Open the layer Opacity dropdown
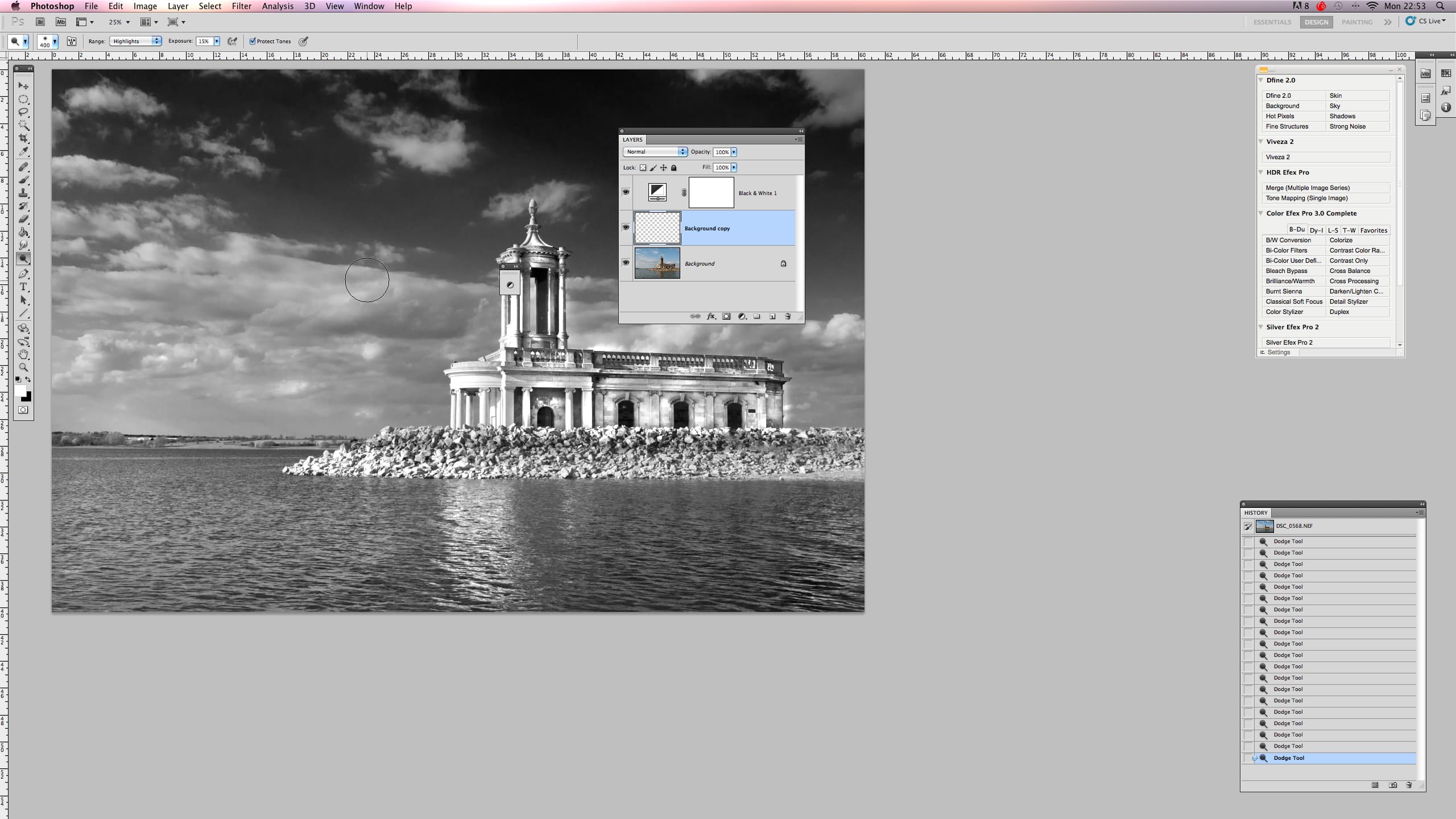The image size is (1456, 819). (x=734, y=152)
